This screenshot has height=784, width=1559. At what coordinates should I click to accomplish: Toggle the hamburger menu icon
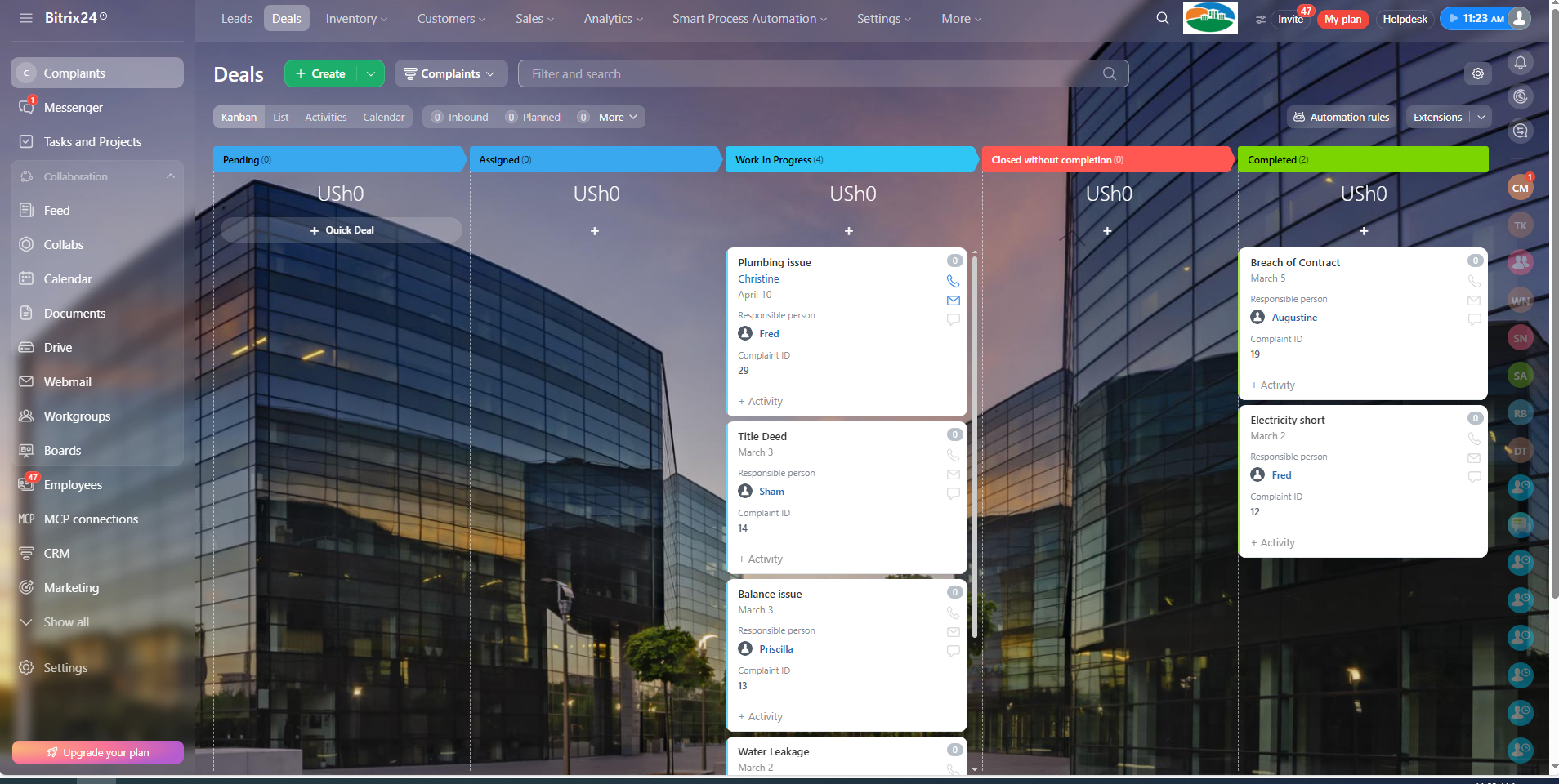(x=26, y=18)
